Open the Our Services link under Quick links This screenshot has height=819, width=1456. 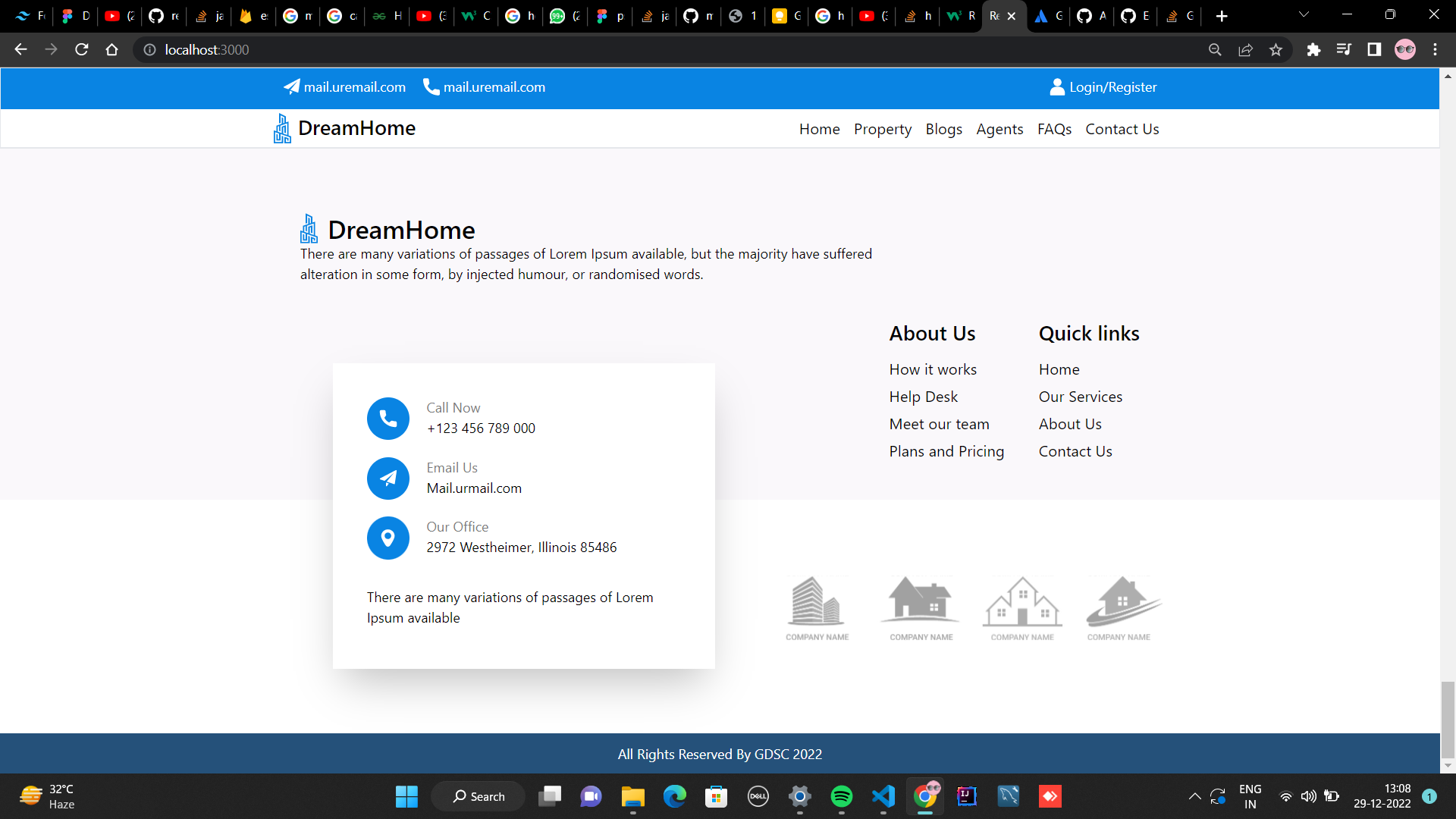(x=1080, y=397)
